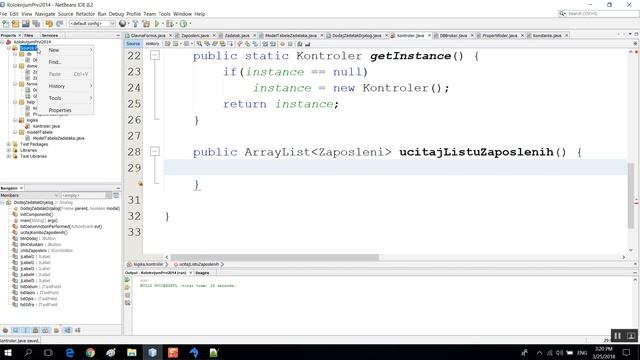
Task: Open the File menu
Action: [x=4, y=14]
